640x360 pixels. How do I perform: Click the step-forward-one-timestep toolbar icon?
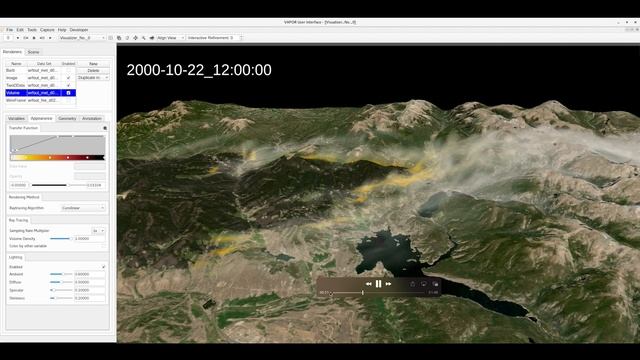[42, 38]
